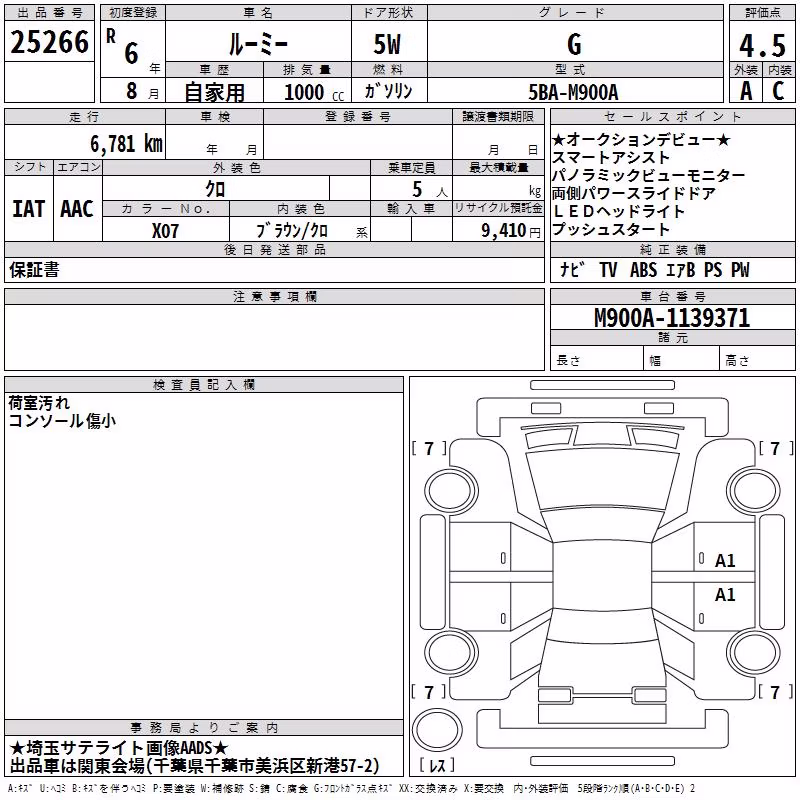Image resolution: width=800 pixels, height=800 pixels.
Task: Click legend entry XX:交換済み
Action: pyautogui.click(x=429, y=788)
